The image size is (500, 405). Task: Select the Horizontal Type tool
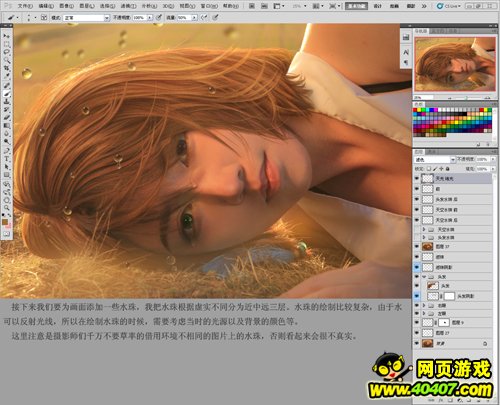(x=7, y=159)
